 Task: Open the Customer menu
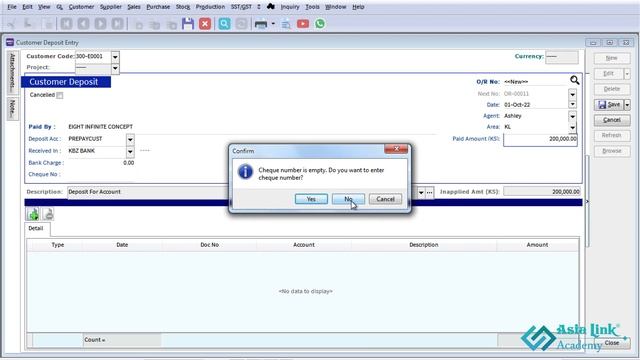[x=81, y=7]
